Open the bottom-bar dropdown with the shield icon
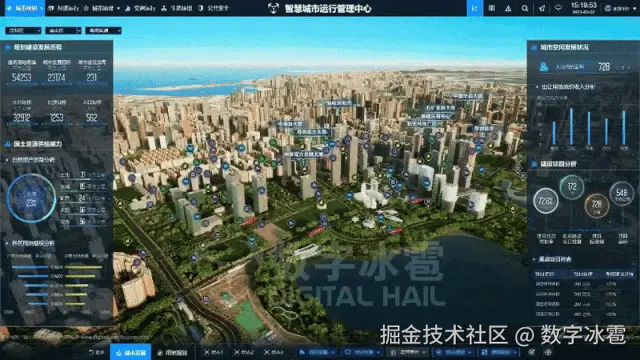The width and height of the screenshot is (640, 360). [362, 352]
